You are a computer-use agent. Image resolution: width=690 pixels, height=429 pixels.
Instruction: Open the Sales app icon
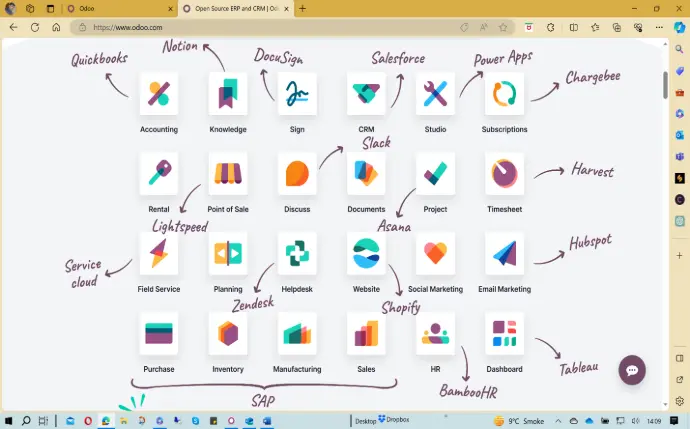366,334
